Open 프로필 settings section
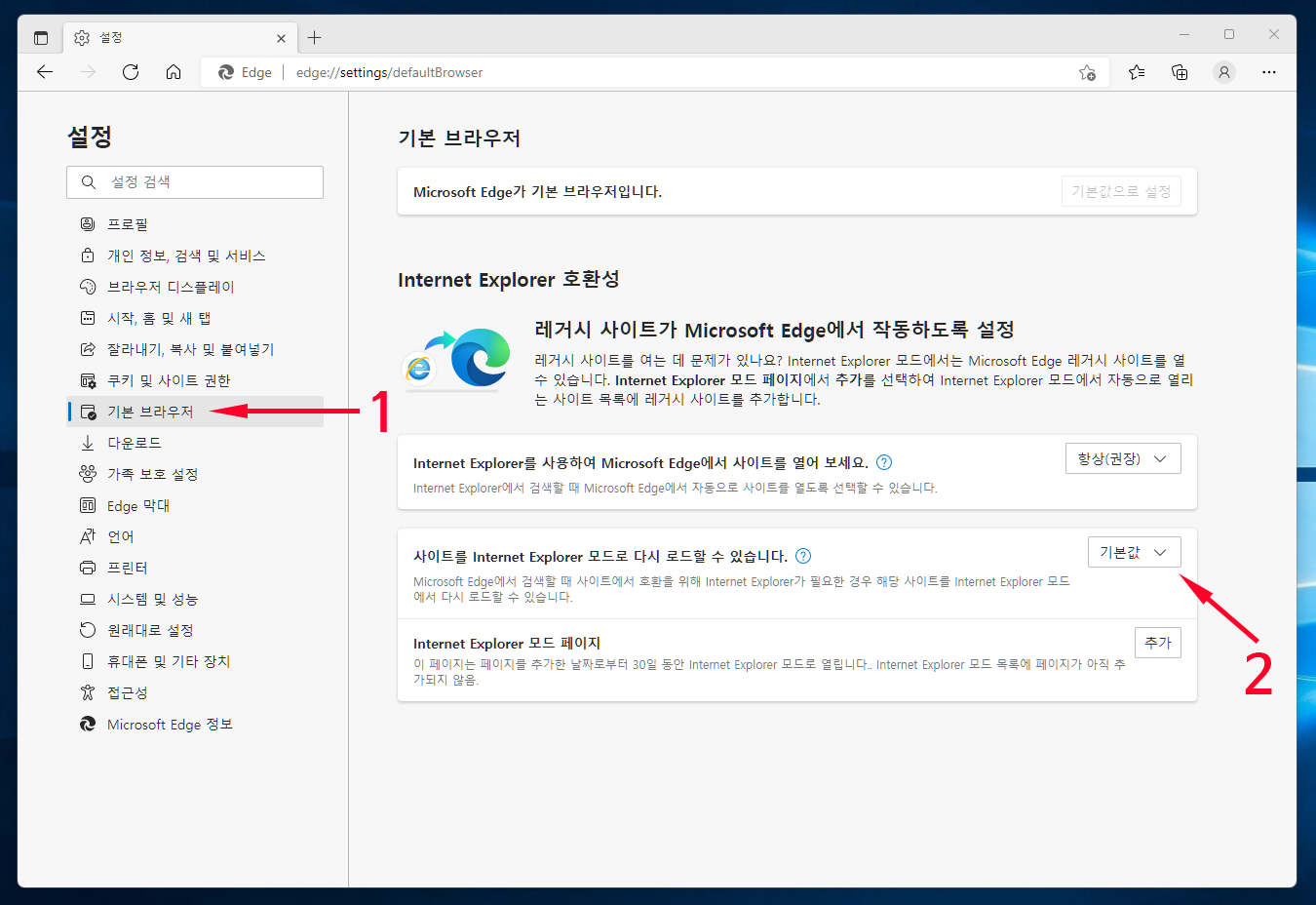 pos(195,224)
